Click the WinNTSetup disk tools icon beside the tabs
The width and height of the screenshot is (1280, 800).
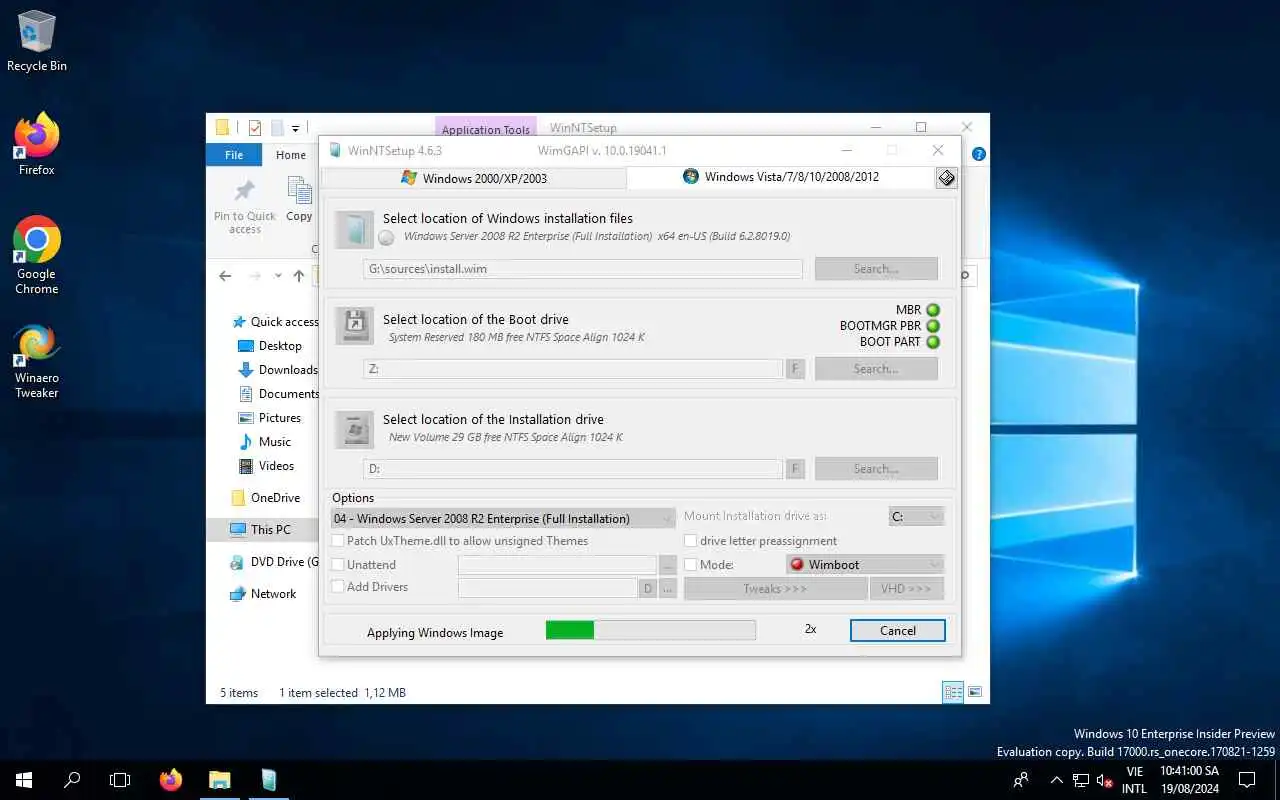(946, 177)
